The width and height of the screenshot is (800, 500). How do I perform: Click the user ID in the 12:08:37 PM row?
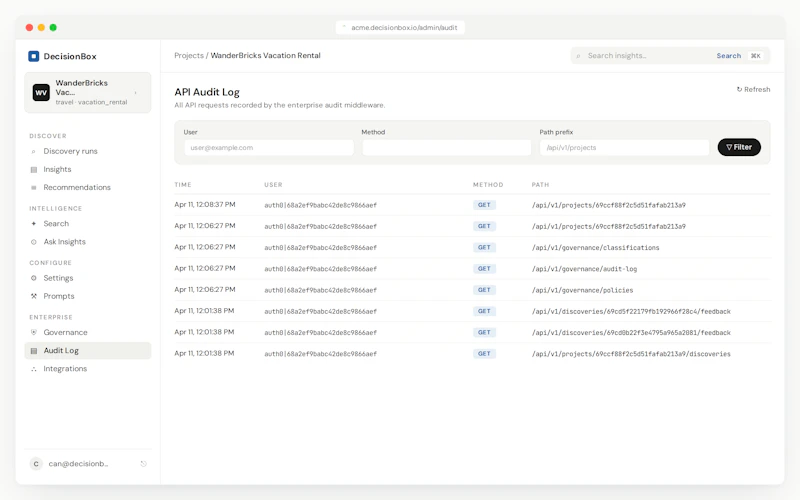(x=320, y=205)
